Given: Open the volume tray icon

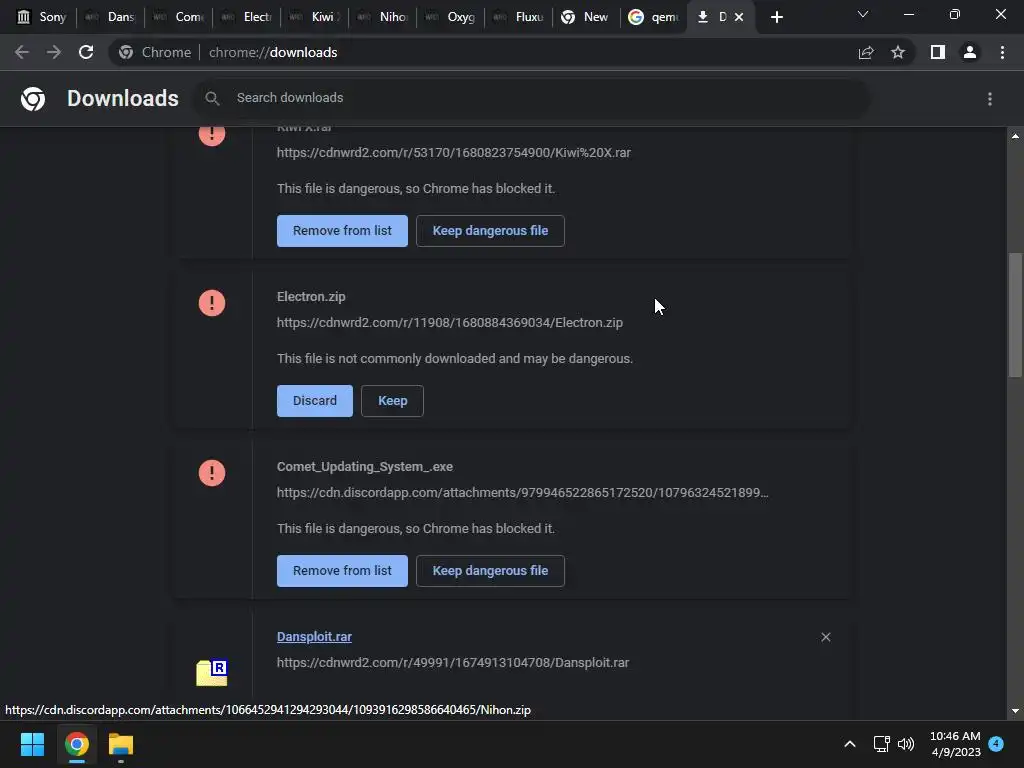Looking at the screenshot, I should coord(906,744).
